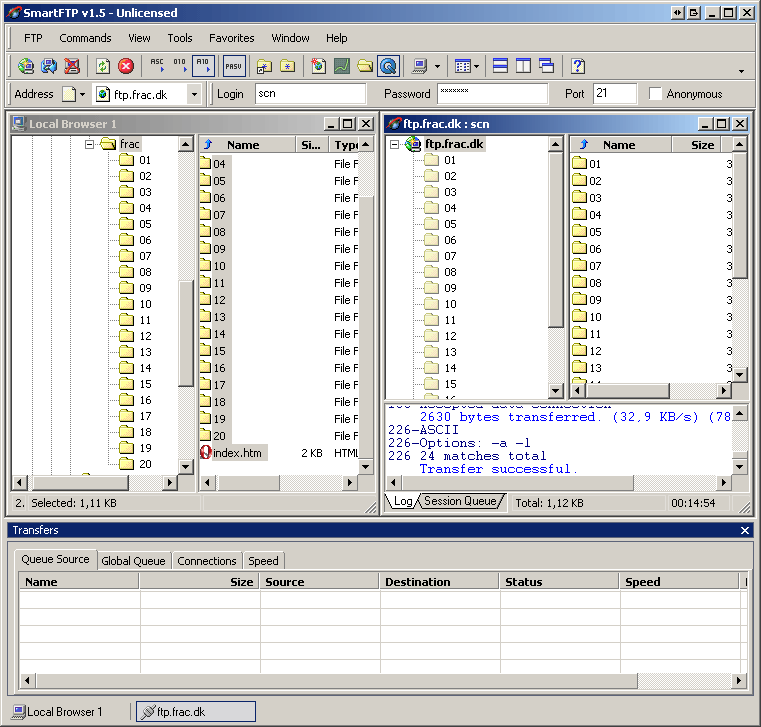
Task: Enable the Anonymous checkbox
Action: point(655,94)
